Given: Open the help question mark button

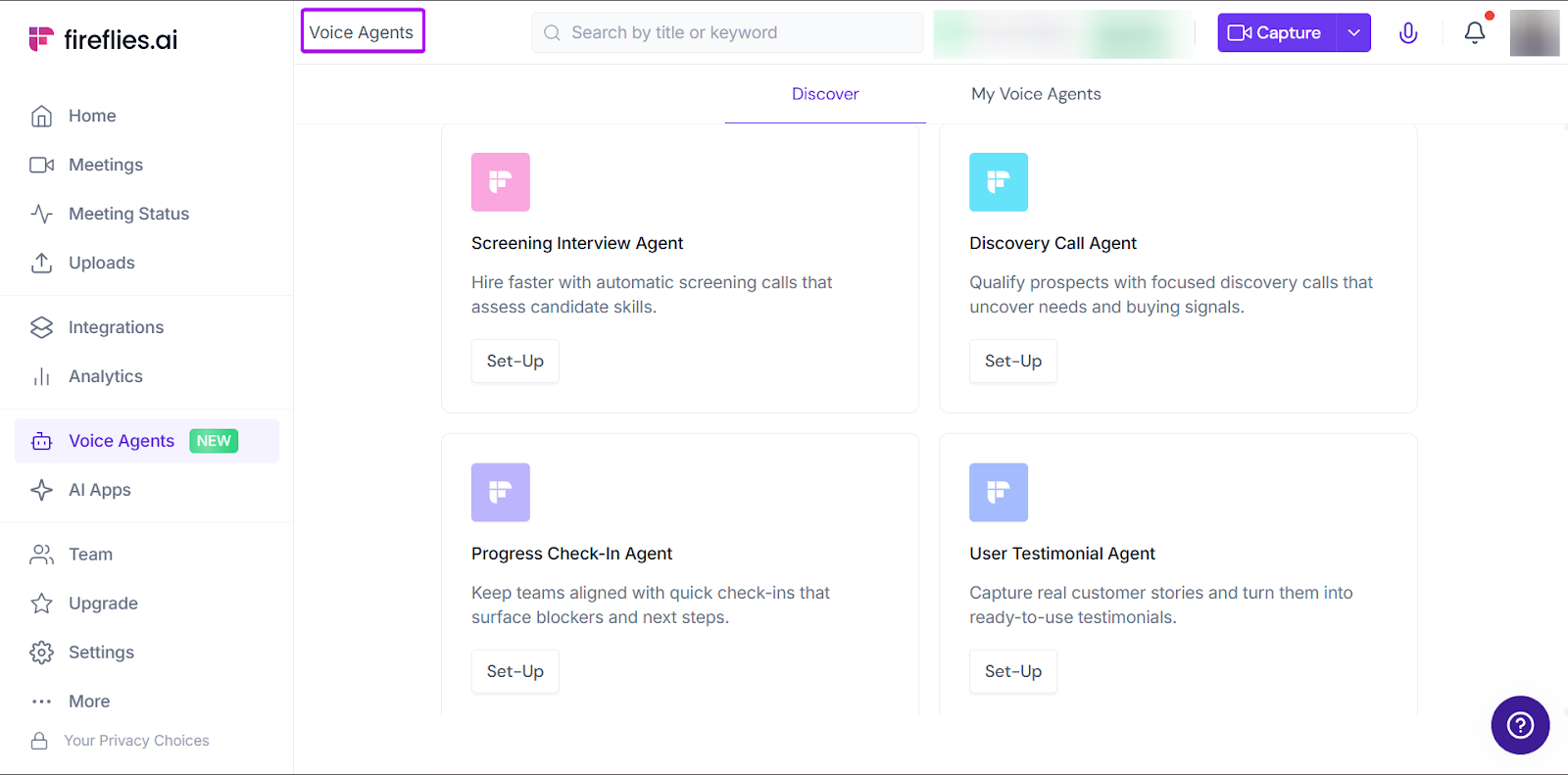Looking at the screenshot, I should click(1520, 725).
